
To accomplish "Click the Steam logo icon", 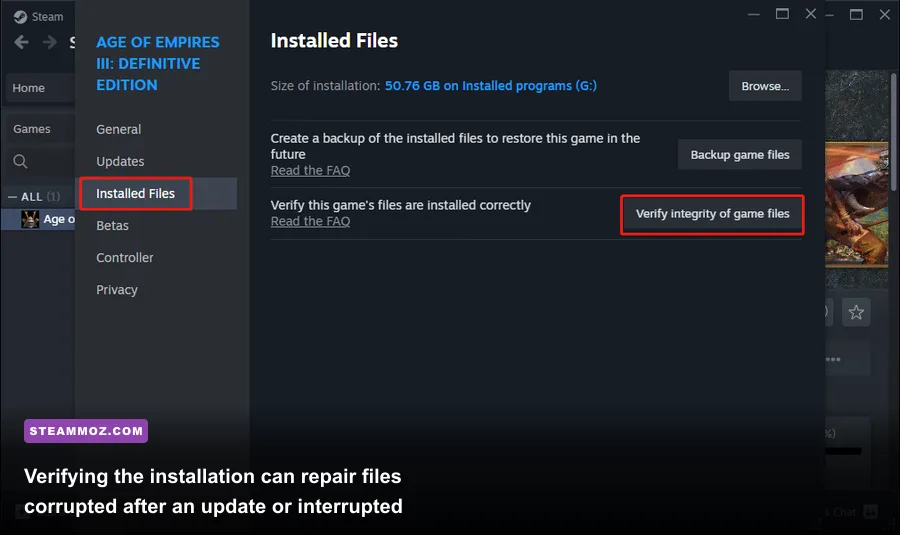I will 20,17.
